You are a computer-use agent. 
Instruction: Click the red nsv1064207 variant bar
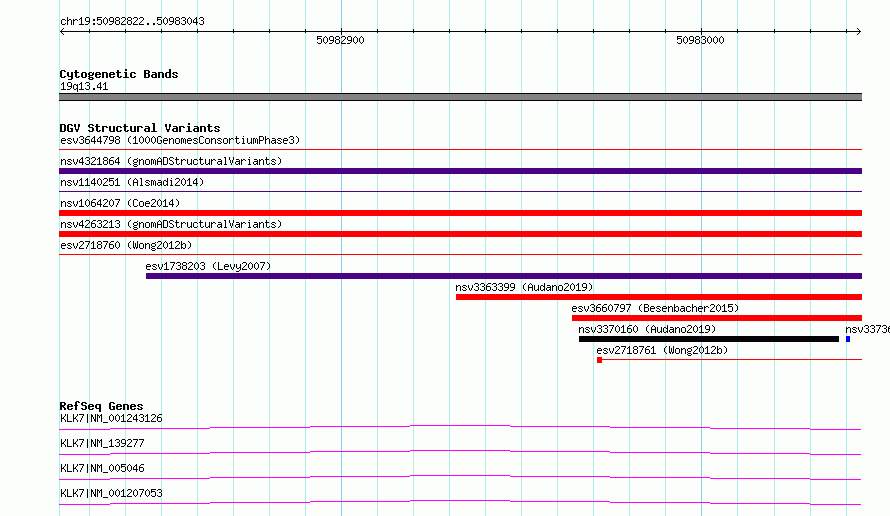click(460, 213)
